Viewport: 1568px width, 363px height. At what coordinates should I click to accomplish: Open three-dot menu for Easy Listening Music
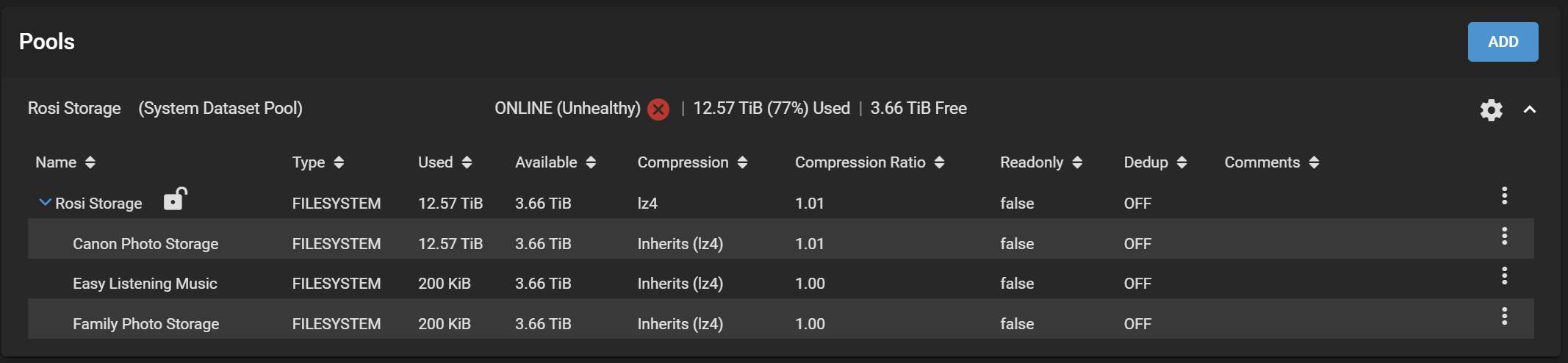pos(1504,276)
